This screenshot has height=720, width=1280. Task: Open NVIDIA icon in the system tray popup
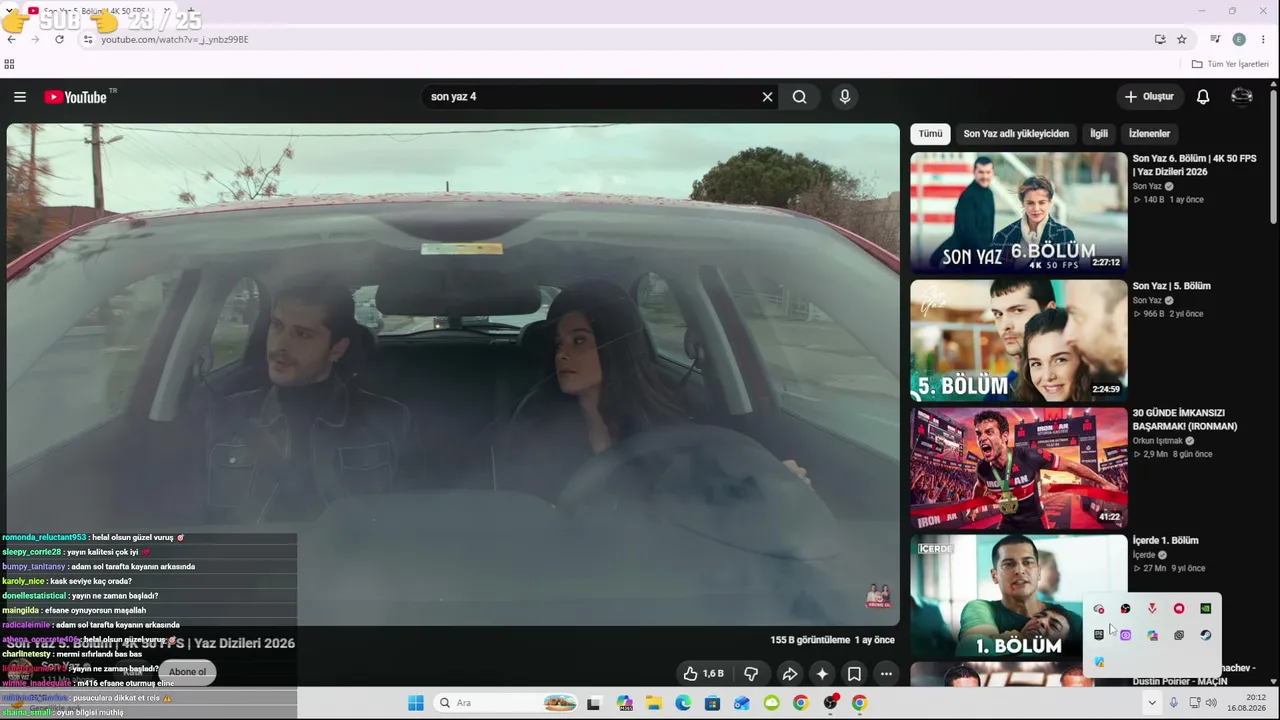tap(1205, 609)
